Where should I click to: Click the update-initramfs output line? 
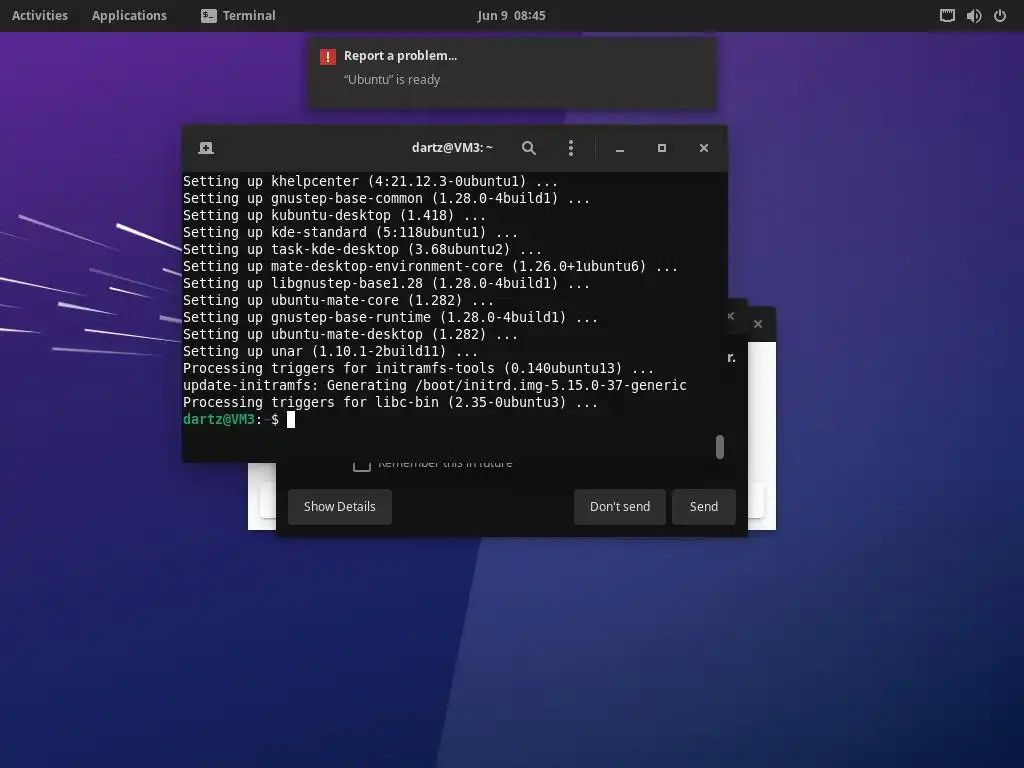tap(435, 385)
